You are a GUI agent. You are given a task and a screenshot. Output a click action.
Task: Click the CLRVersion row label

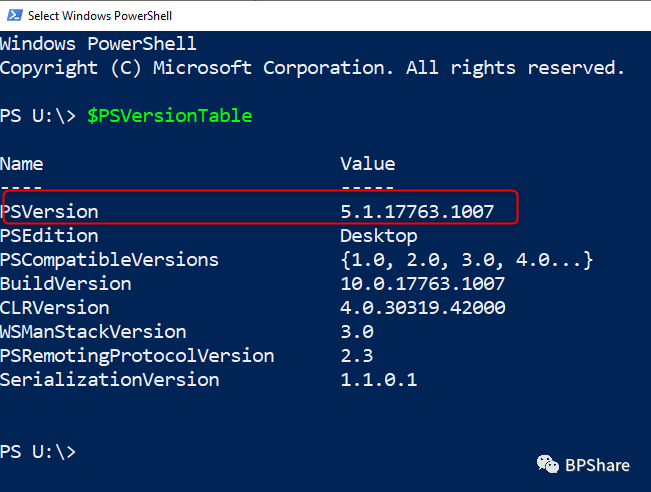(x=55, y=308)
